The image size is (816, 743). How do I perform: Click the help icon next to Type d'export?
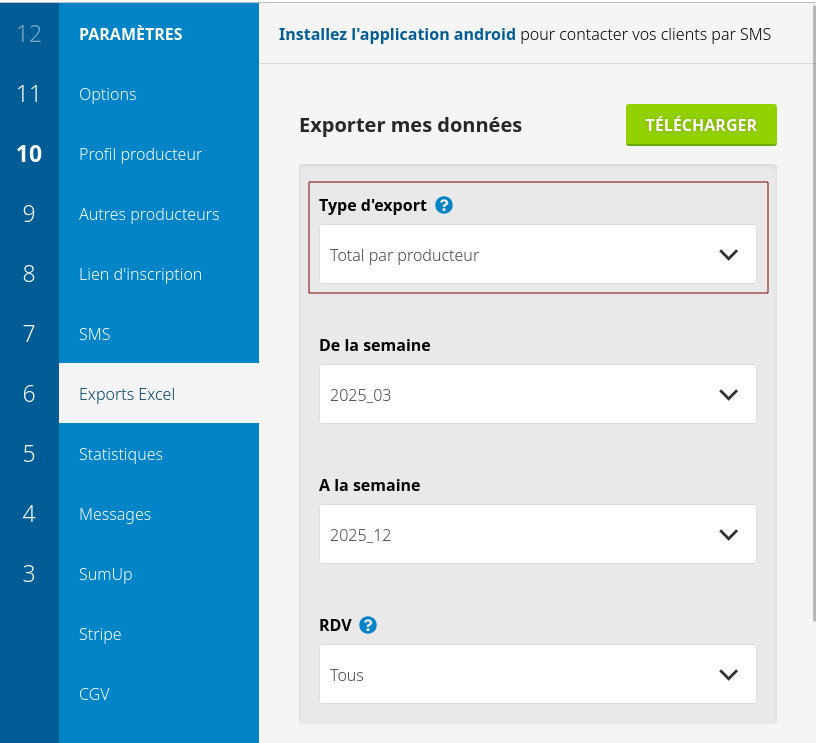[445, 205]
